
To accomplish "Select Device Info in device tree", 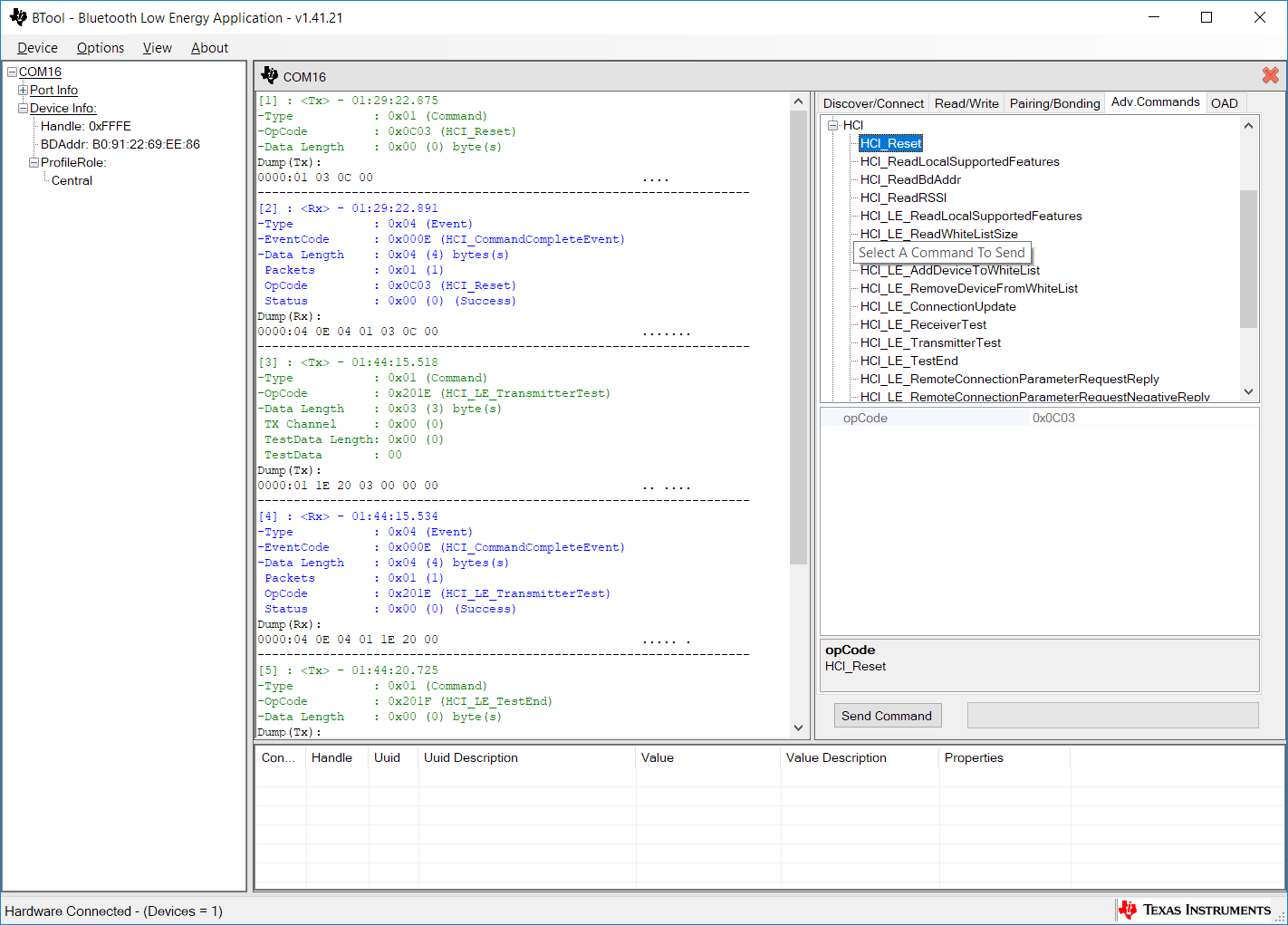I will [x=62, y=108].
